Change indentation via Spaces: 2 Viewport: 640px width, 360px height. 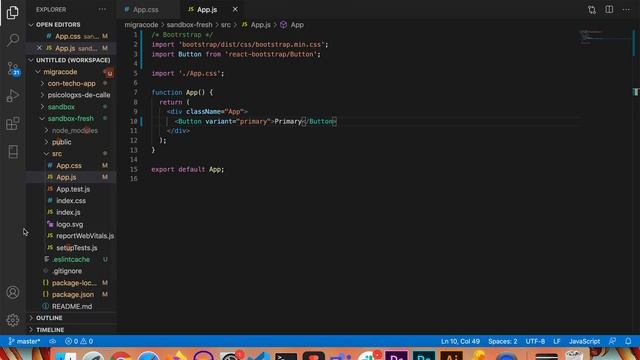coord(502,341)
